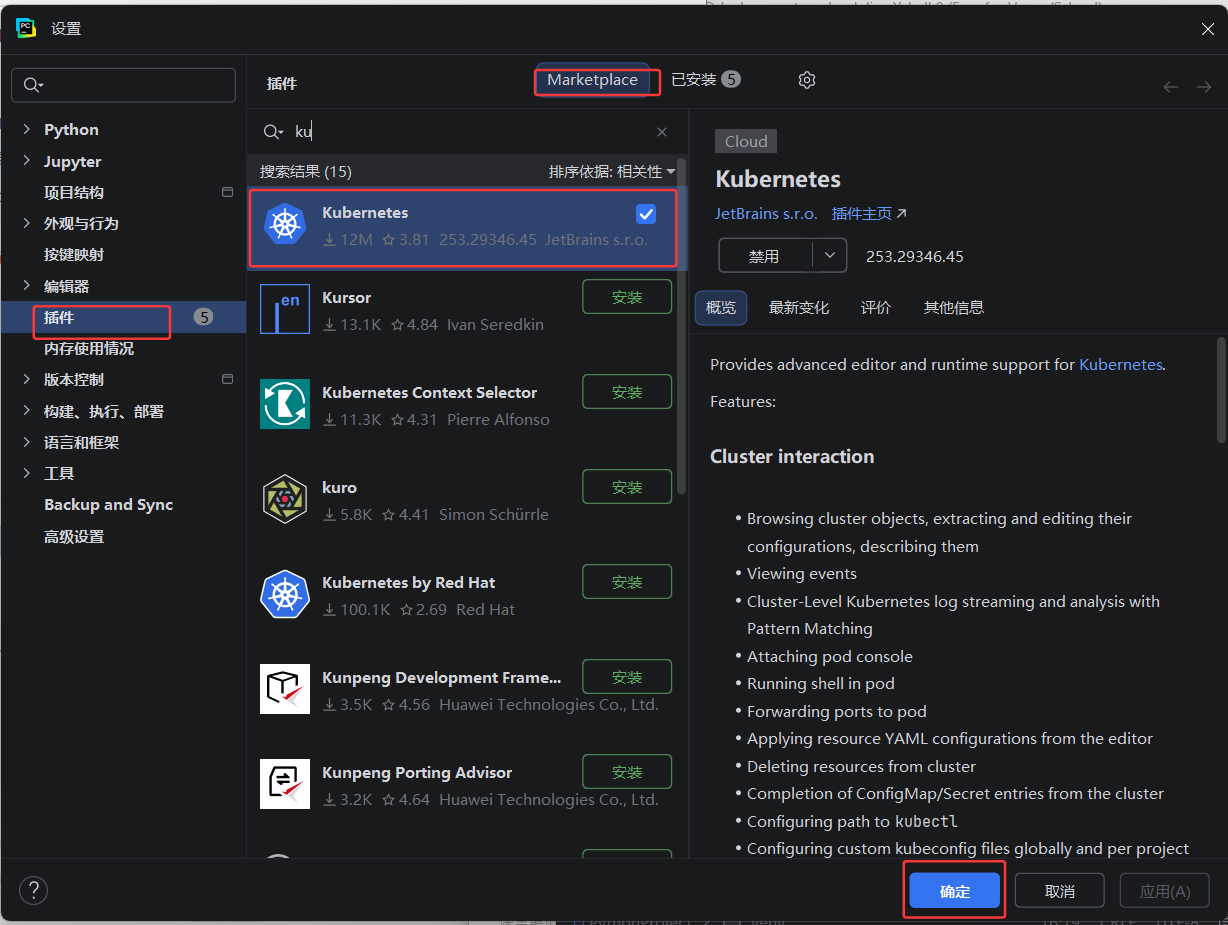This screenshot has height=925, width=1228.
Task: Install the kuro plugin
Action: click(627, 487)
